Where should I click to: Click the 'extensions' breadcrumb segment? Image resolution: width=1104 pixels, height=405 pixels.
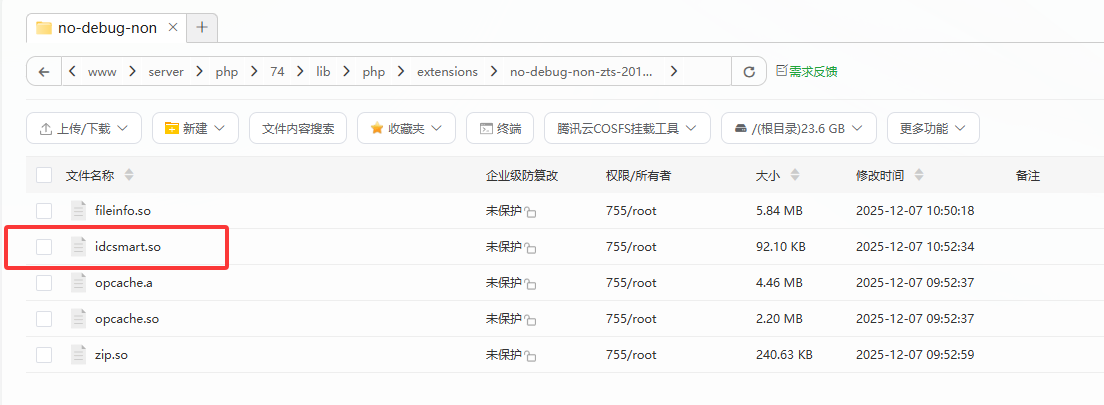[x=447, y=72]
